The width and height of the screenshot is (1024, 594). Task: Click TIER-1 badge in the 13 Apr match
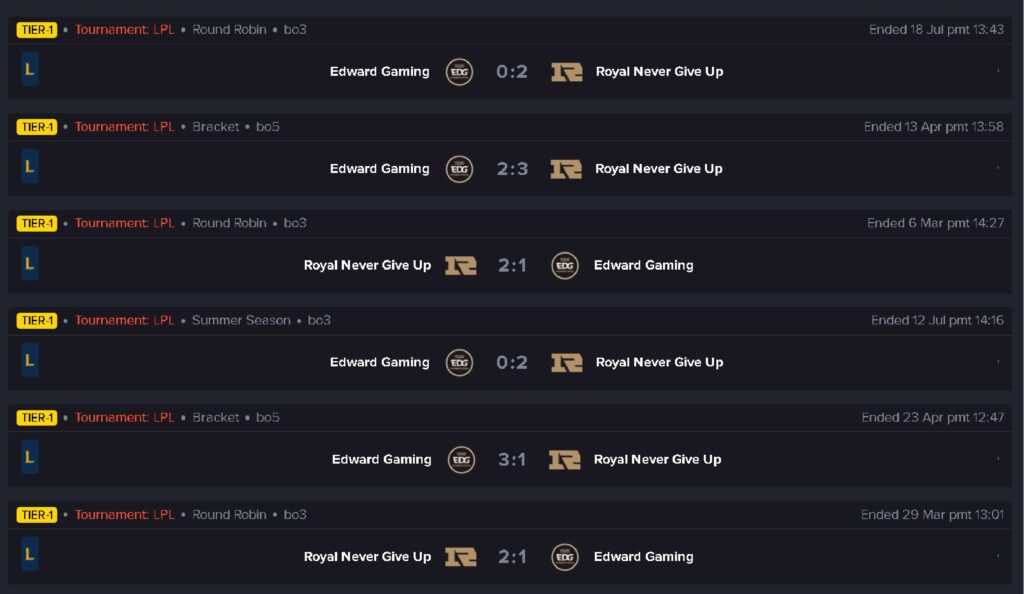(x=37, y=127)
